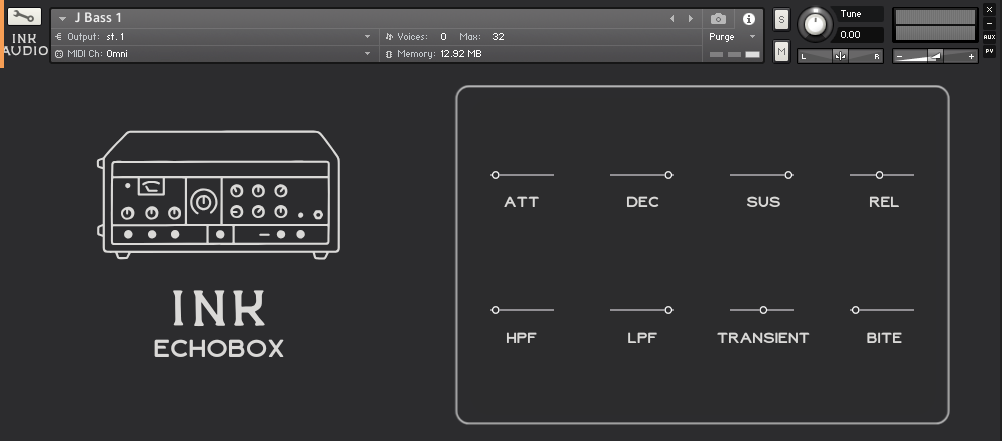Open the instrument info icon
Screen dimensions: 1002x441
pyautogui.click(x=749, y=19)
